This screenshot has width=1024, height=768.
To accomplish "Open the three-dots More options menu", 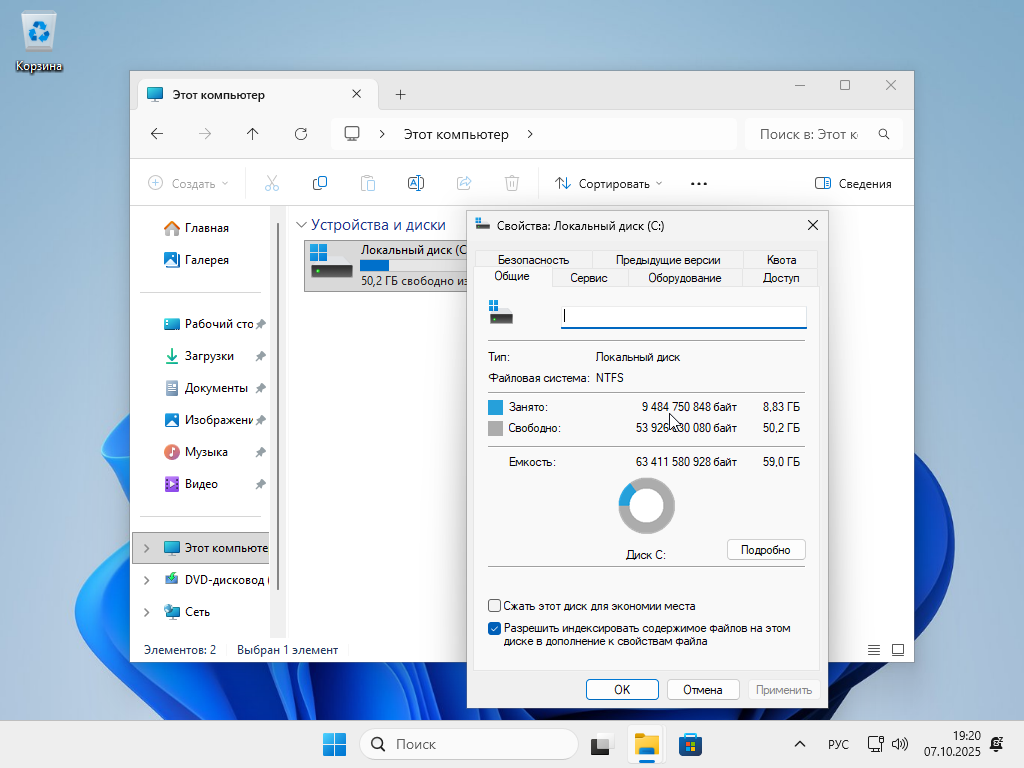I will pyautogui.click(x=699, y=183).
